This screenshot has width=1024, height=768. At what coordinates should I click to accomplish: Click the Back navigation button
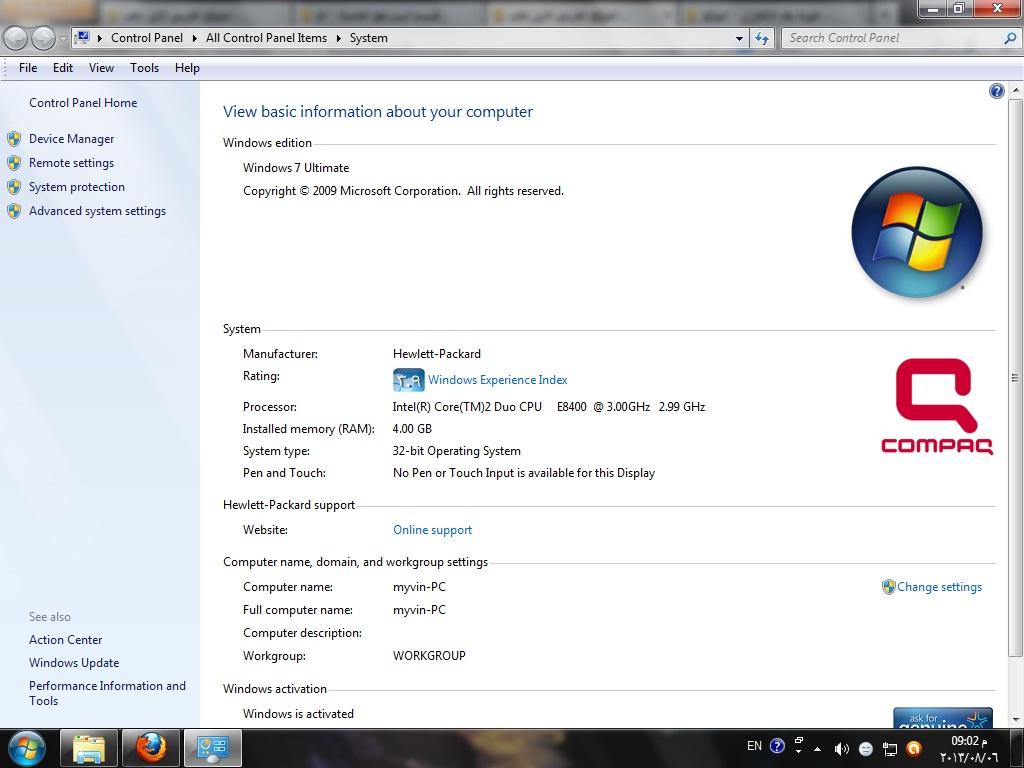coord(16,39)
